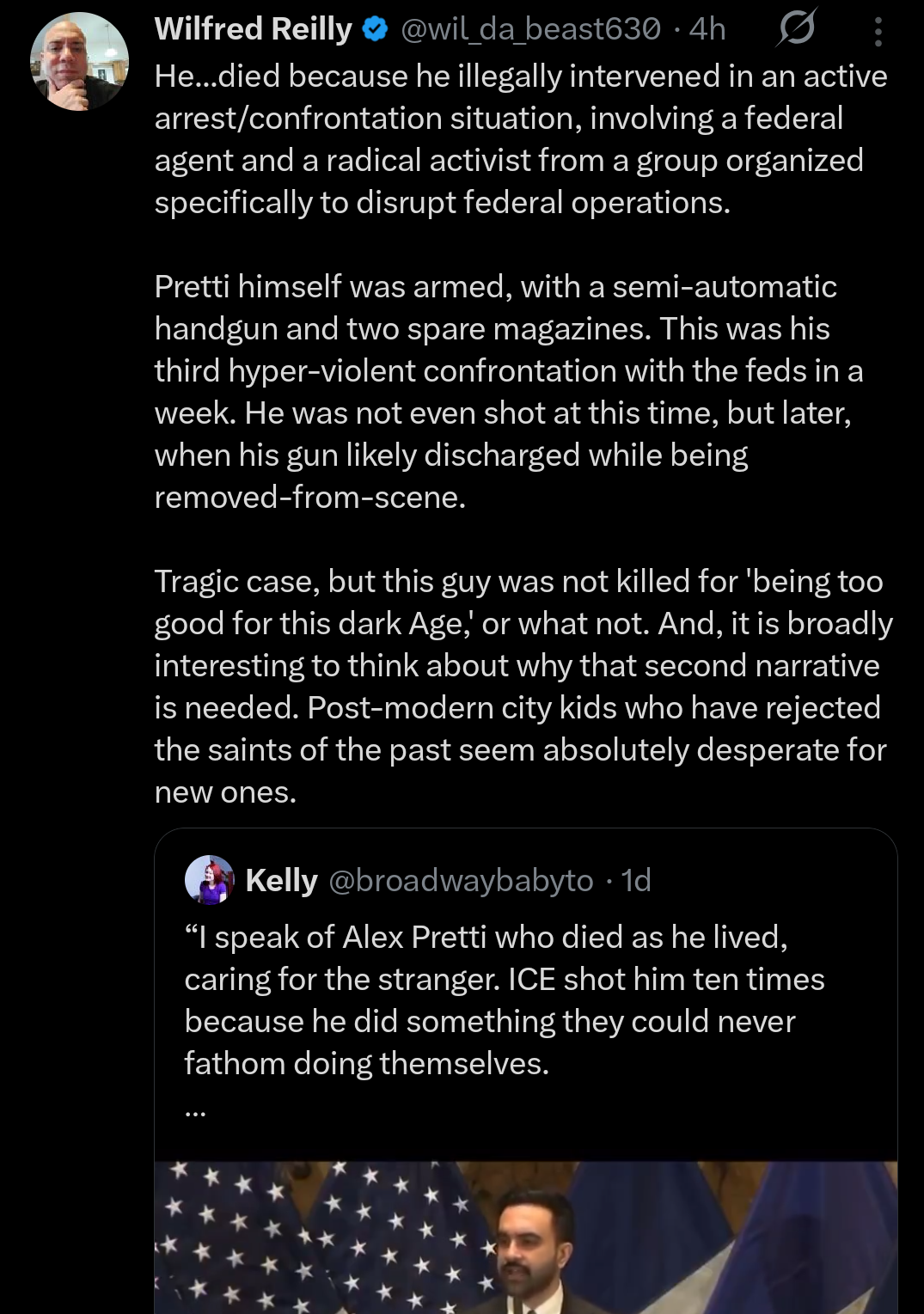Screen dimensions: 924x1314
Task: Click the 1d timestamp on the quoted tweet
Action: pos(633,880)
